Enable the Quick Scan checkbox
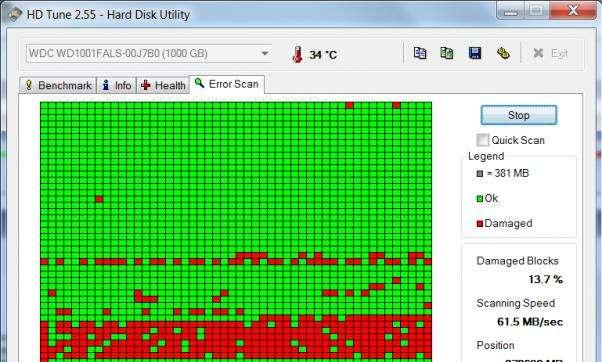The height and width of the screenshot is (362, 602). [x=483, y=140]
